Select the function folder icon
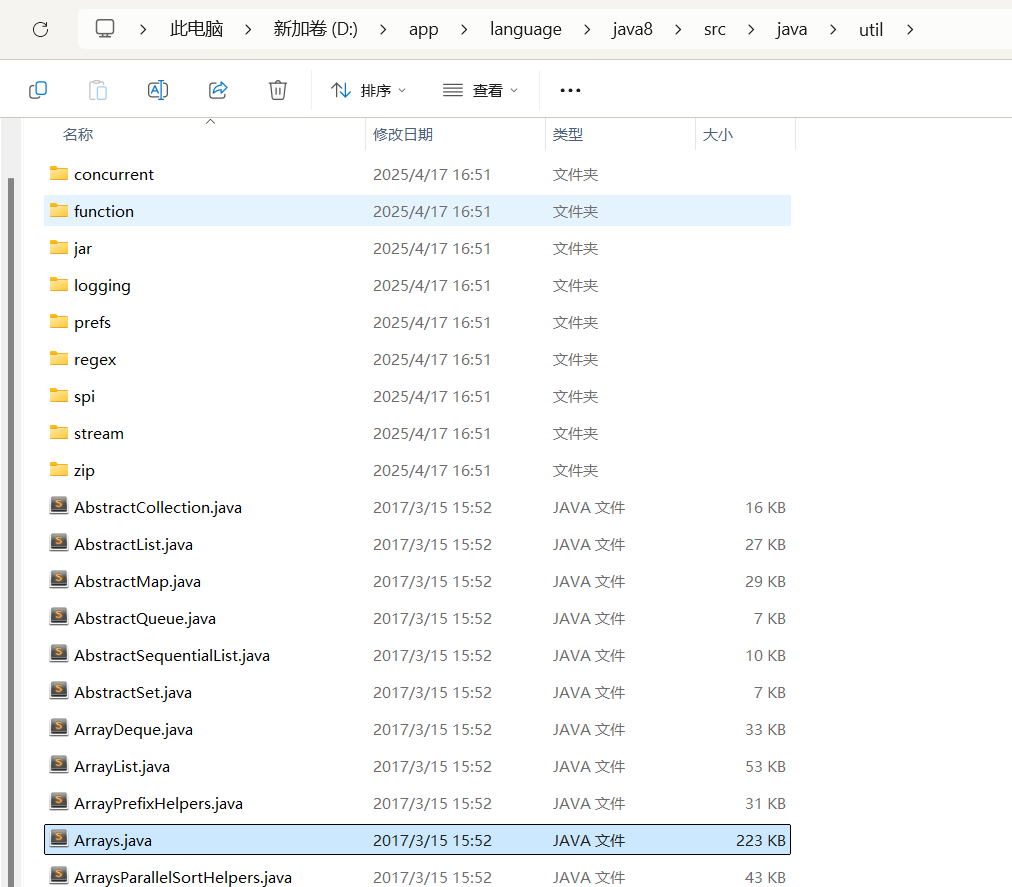 pyautogui.click(x=59, y=210)
